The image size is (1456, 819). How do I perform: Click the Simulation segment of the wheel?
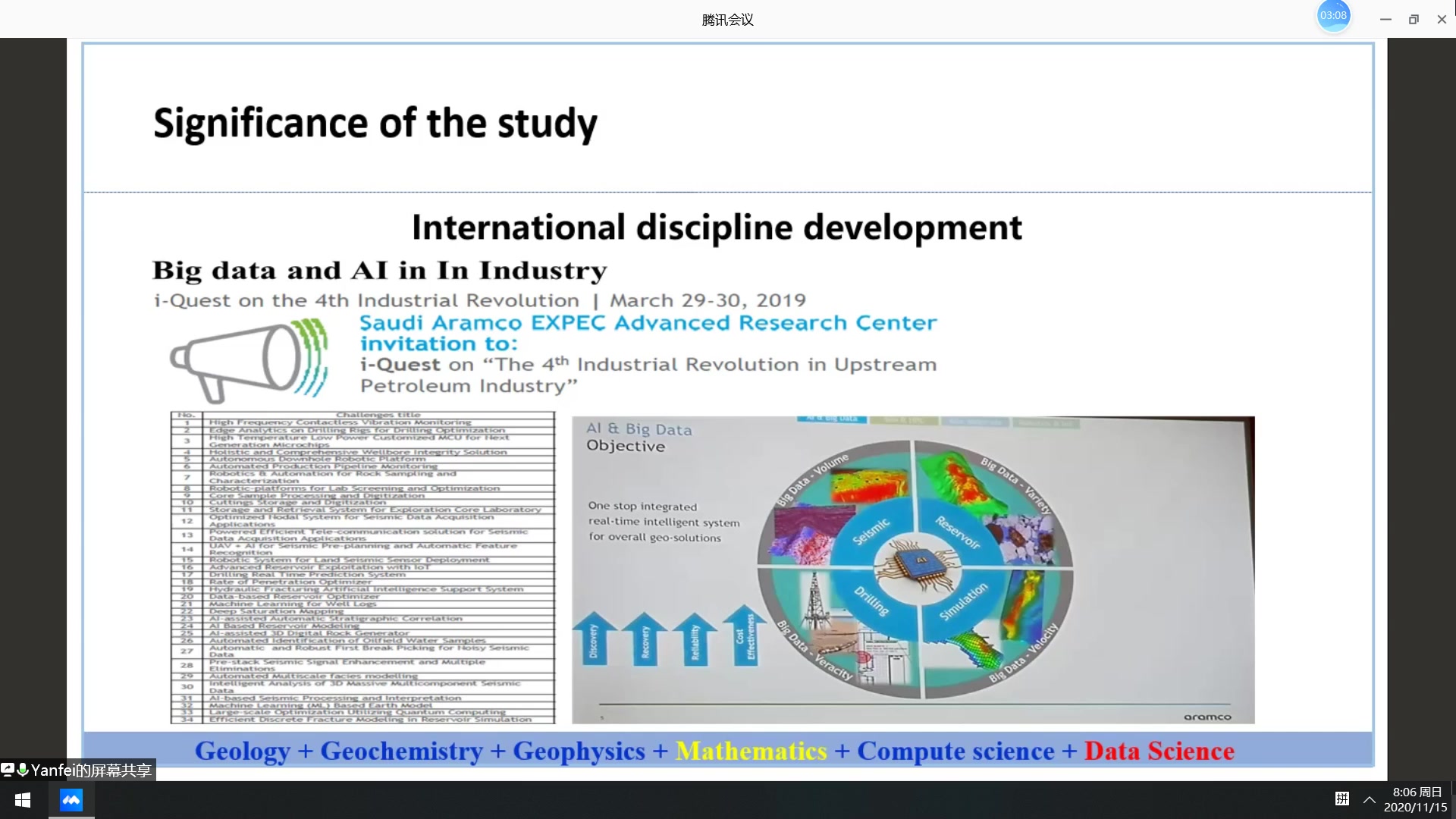coord(964,601)
